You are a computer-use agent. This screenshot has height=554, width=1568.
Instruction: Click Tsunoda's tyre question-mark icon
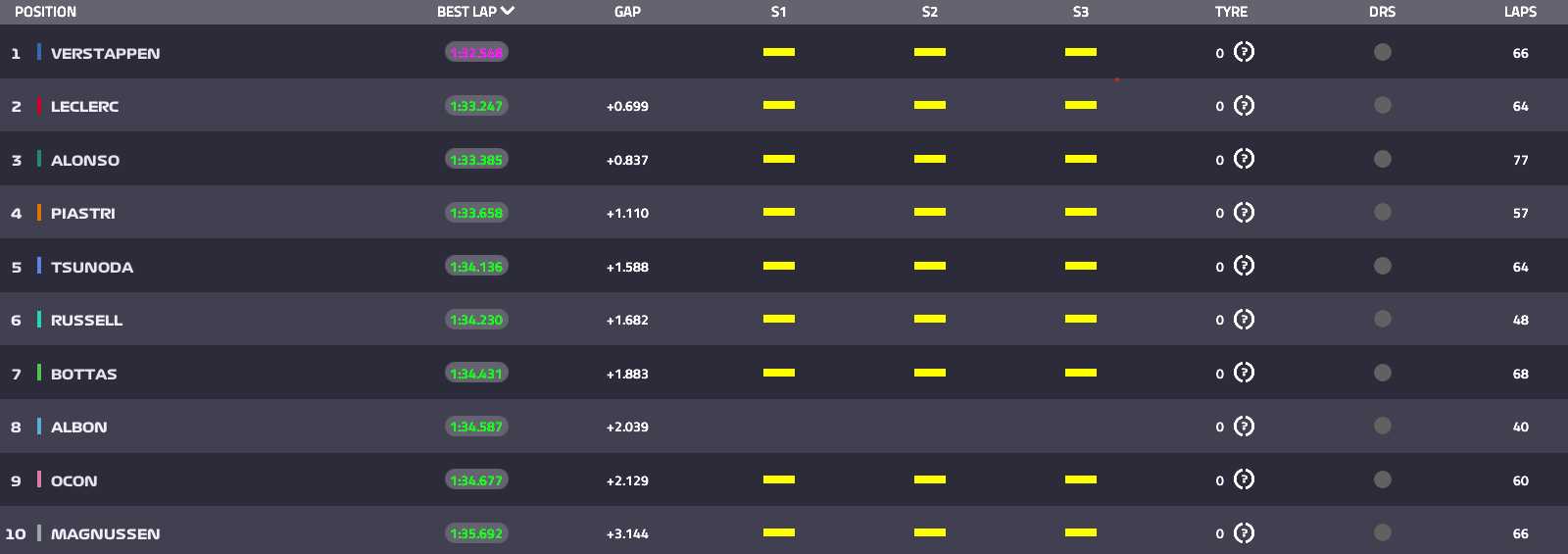1244,266
